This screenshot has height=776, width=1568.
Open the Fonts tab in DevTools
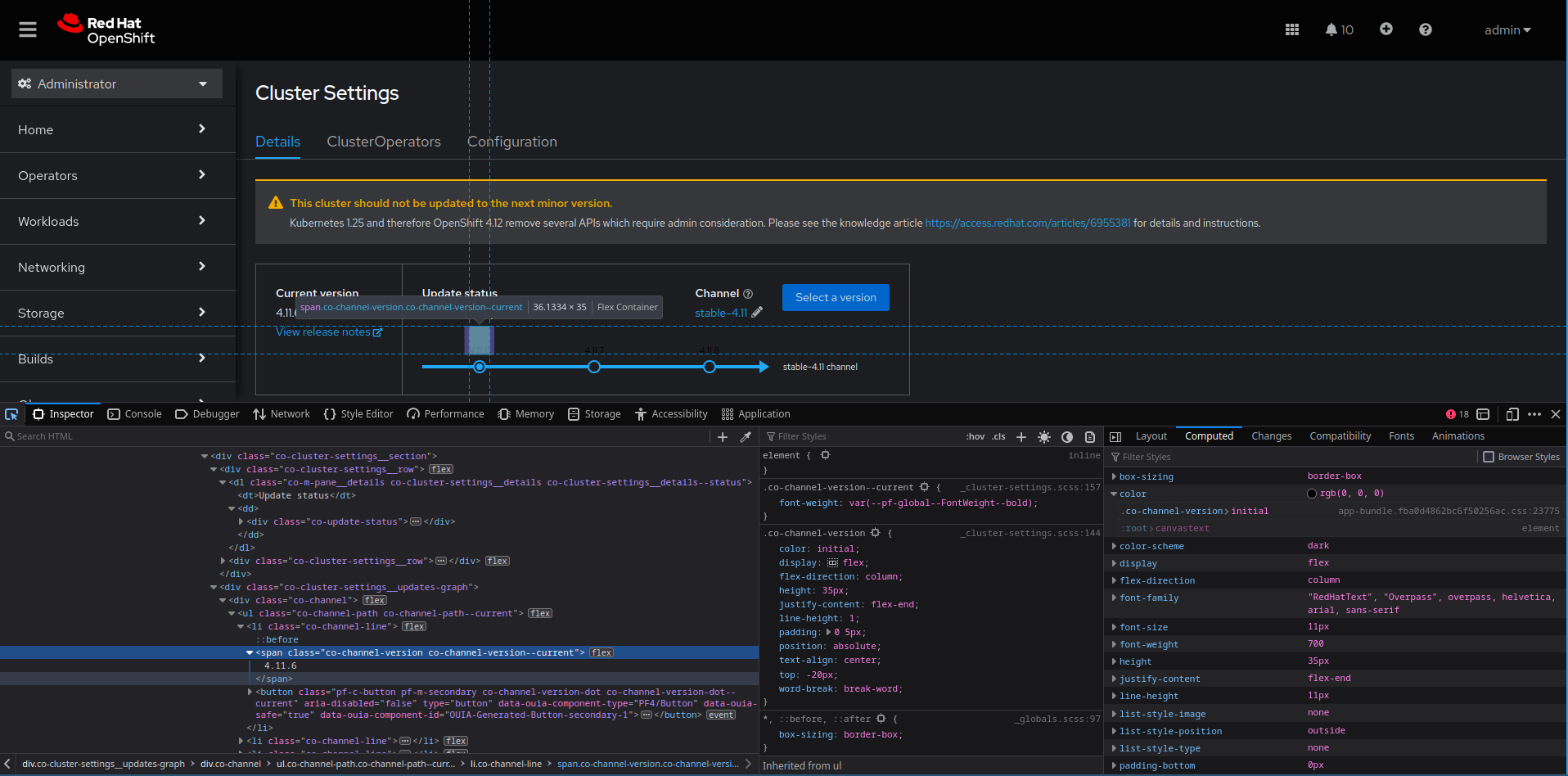1401,435
